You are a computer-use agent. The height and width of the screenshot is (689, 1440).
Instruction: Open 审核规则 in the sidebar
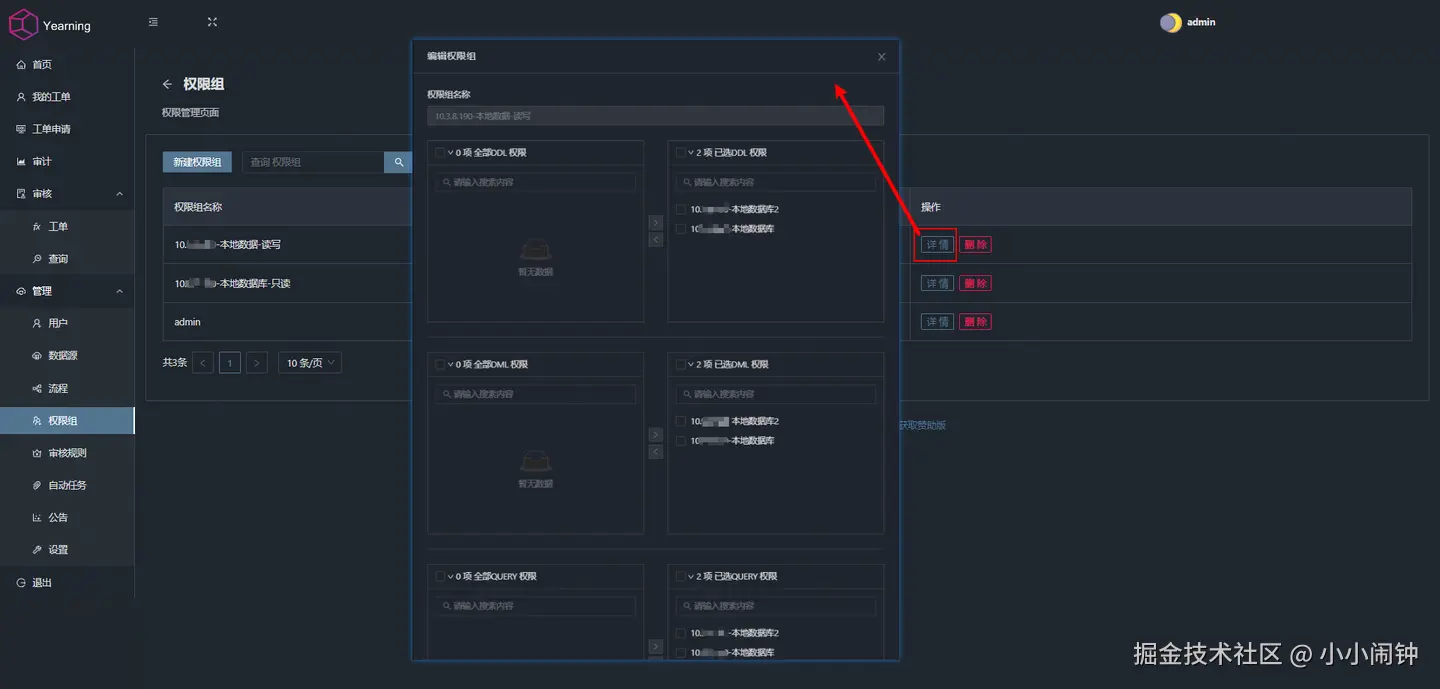[x=67, y=453]
